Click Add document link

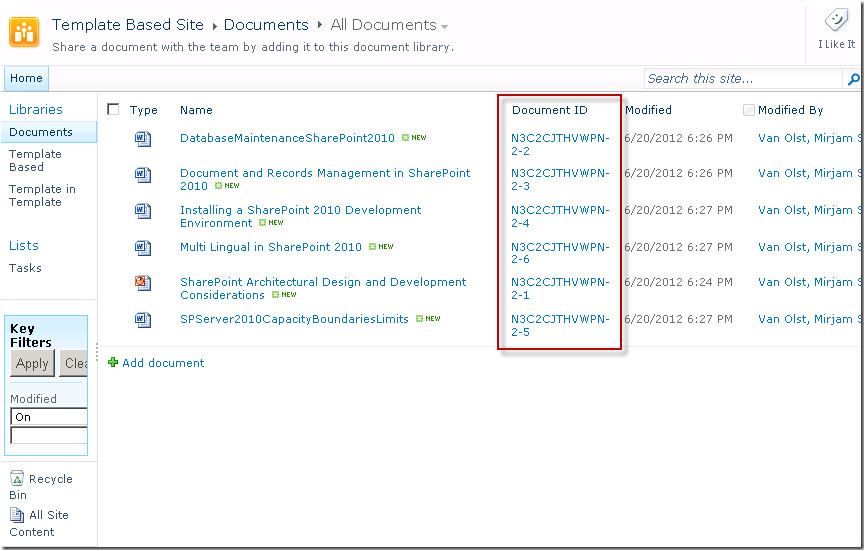(x=163, y=363)
